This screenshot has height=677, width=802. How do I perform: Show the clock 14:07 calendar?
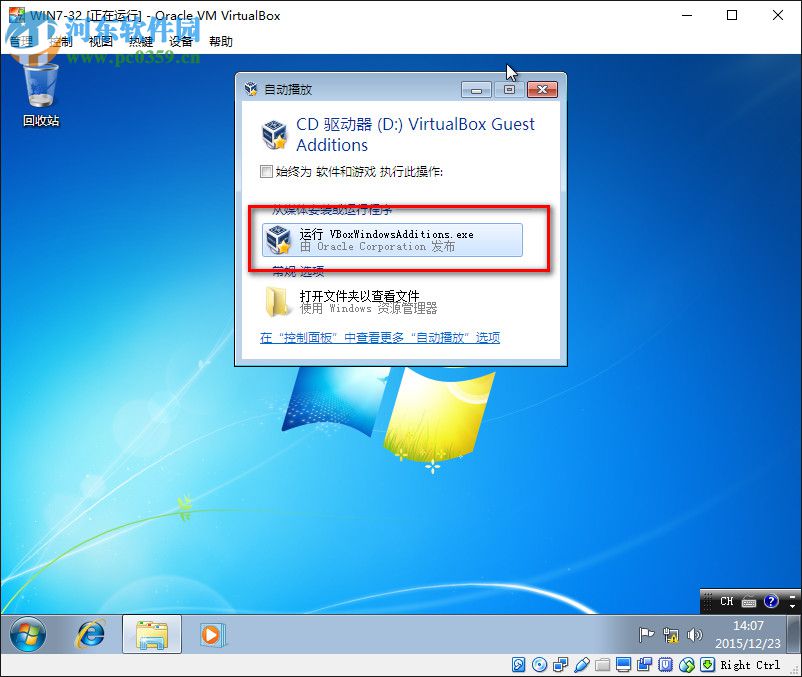[x=748, y=635]
